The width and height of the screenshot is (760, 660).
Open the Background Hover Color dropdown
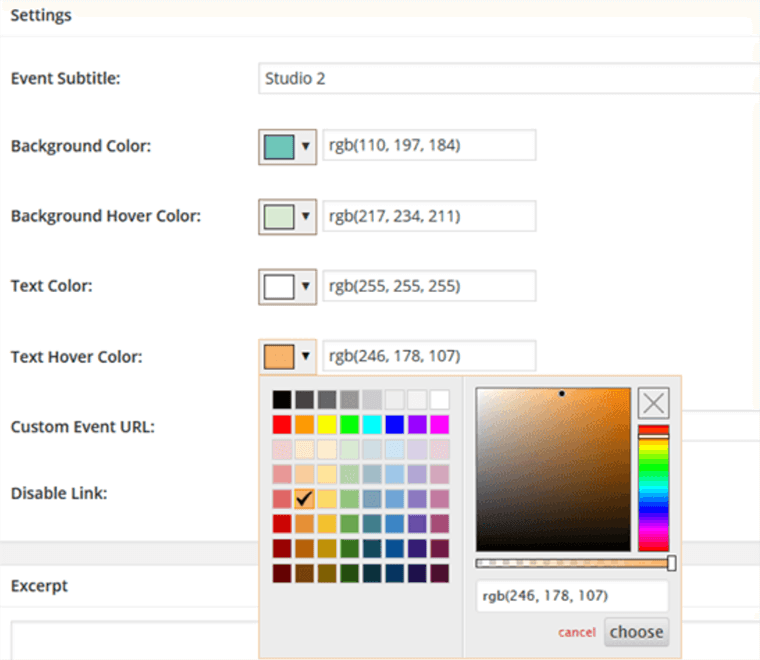coord(288,216)
